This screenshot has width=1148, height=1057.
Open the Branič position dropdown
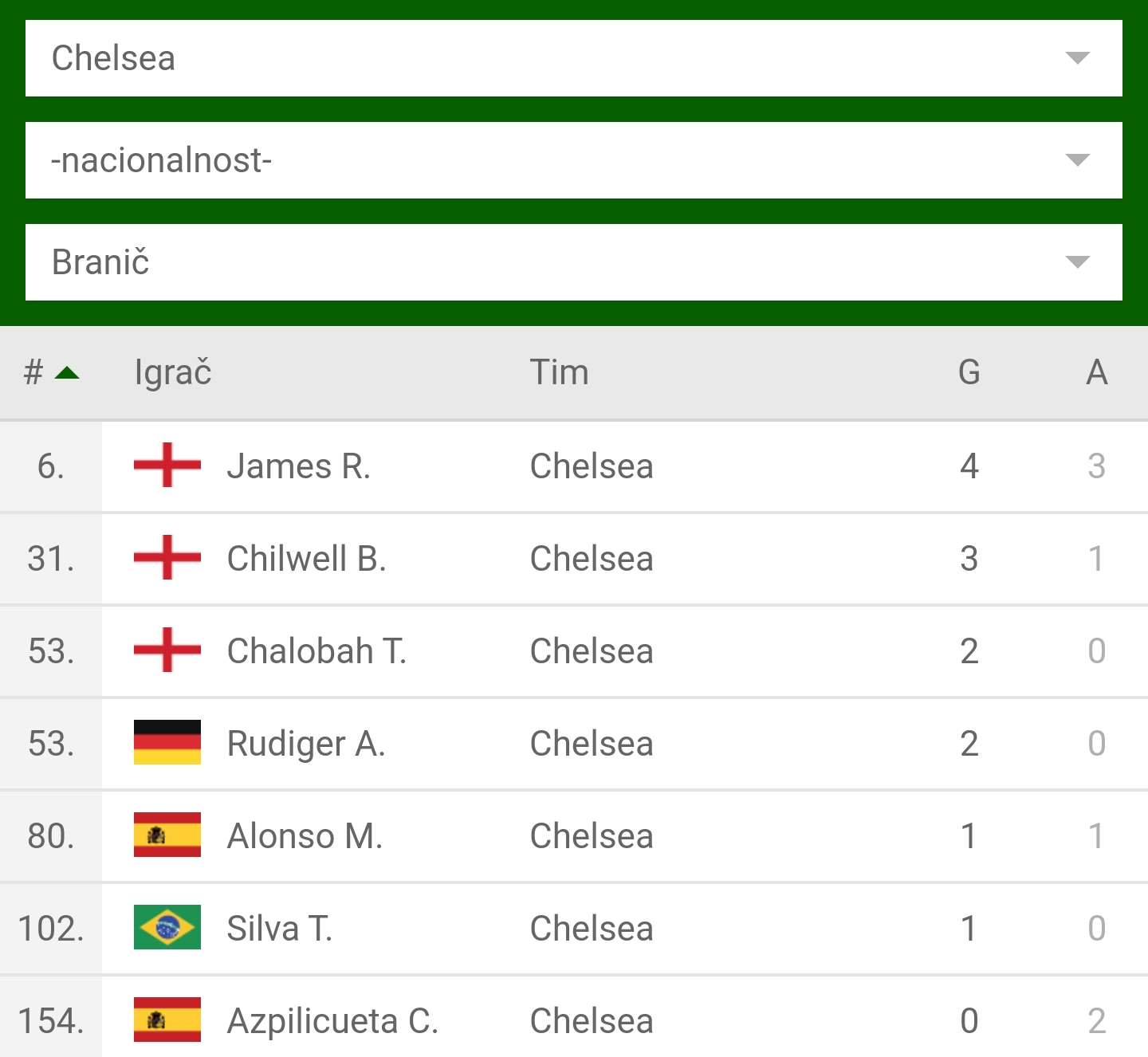tap(573, 262)
